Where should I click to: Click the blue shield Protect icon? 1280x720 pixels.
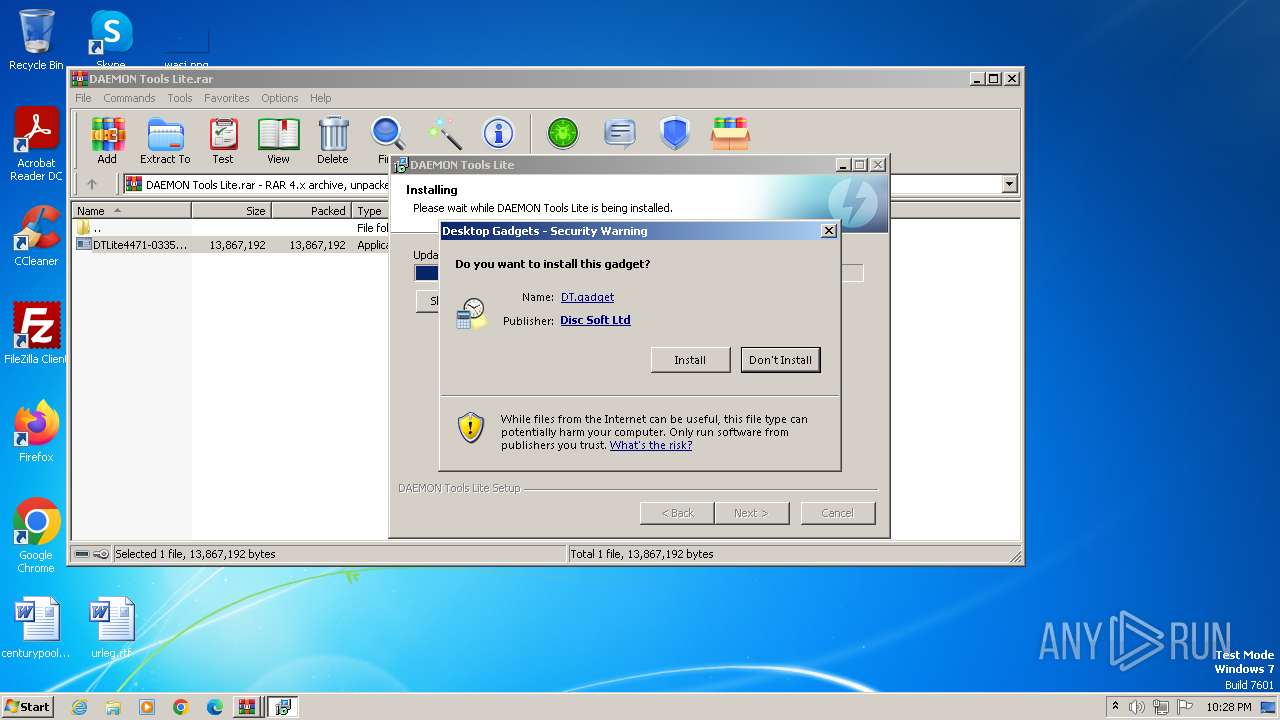click(675, 133)
